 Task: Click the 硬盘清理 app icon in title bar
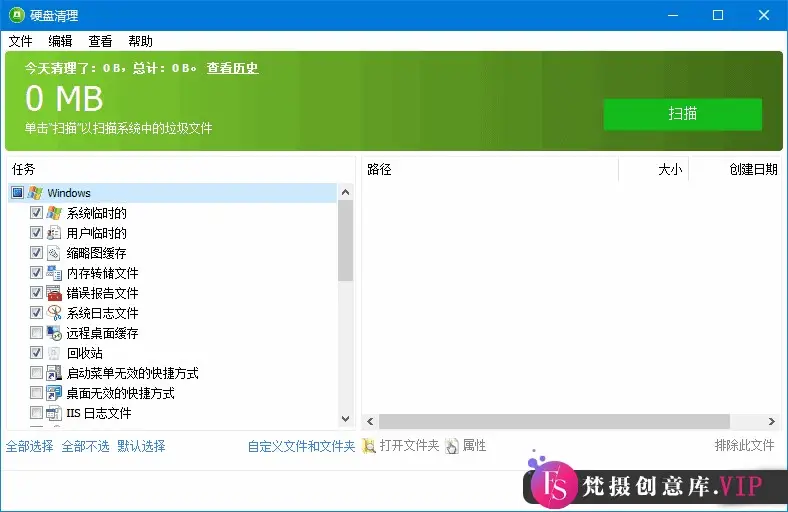tap(17, 15)
